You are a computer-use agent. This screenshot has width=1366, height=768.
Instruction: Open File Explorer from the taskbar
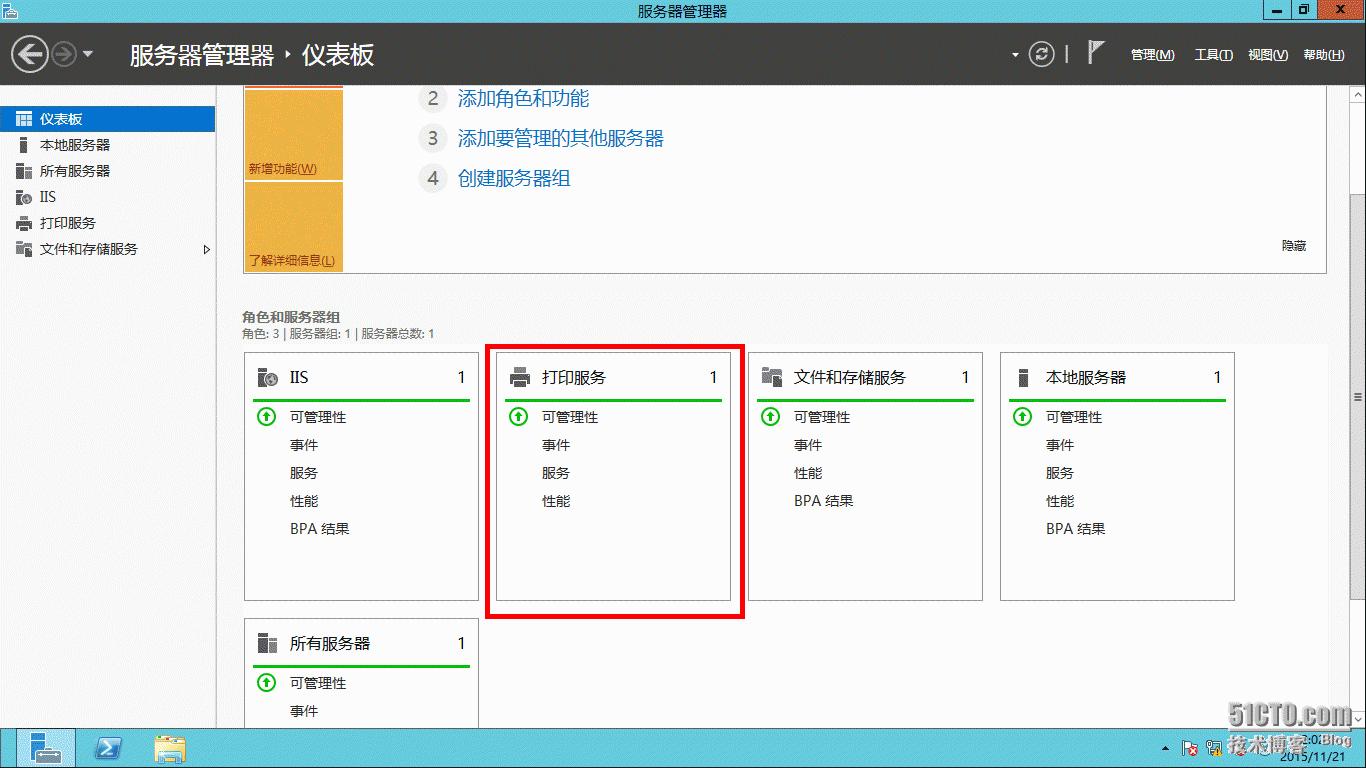pyautogui.click(x=169, y=747)
